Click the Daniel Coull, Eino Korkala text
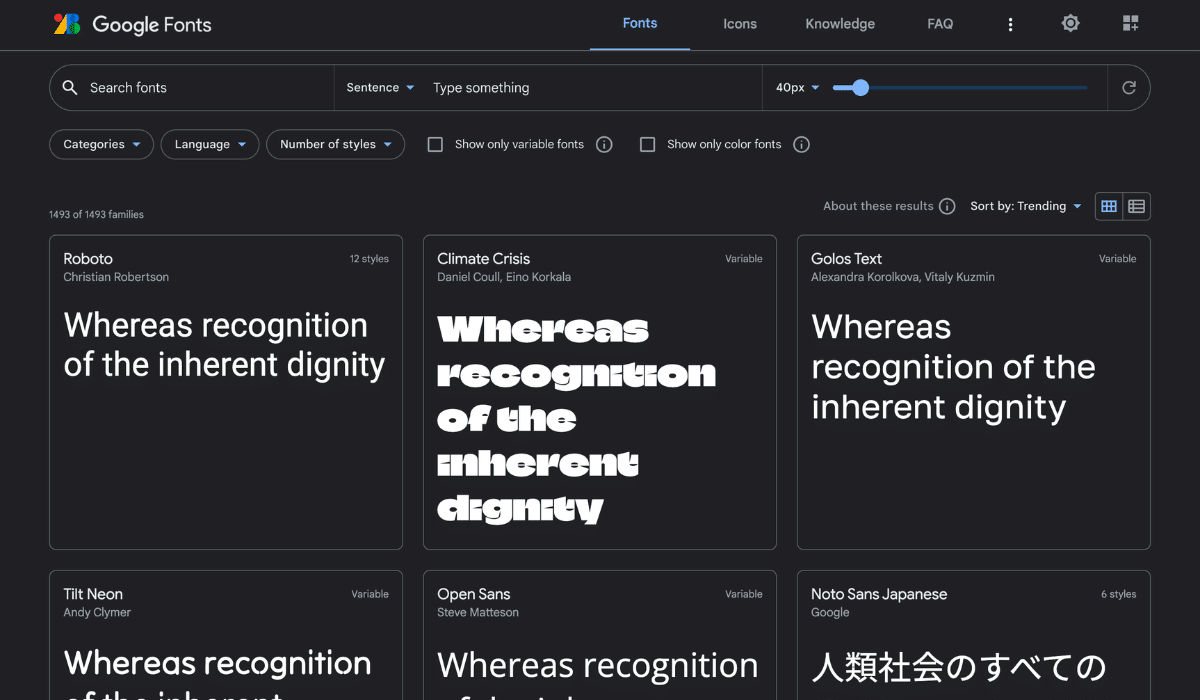1200x700 pixels. point(504,277)
